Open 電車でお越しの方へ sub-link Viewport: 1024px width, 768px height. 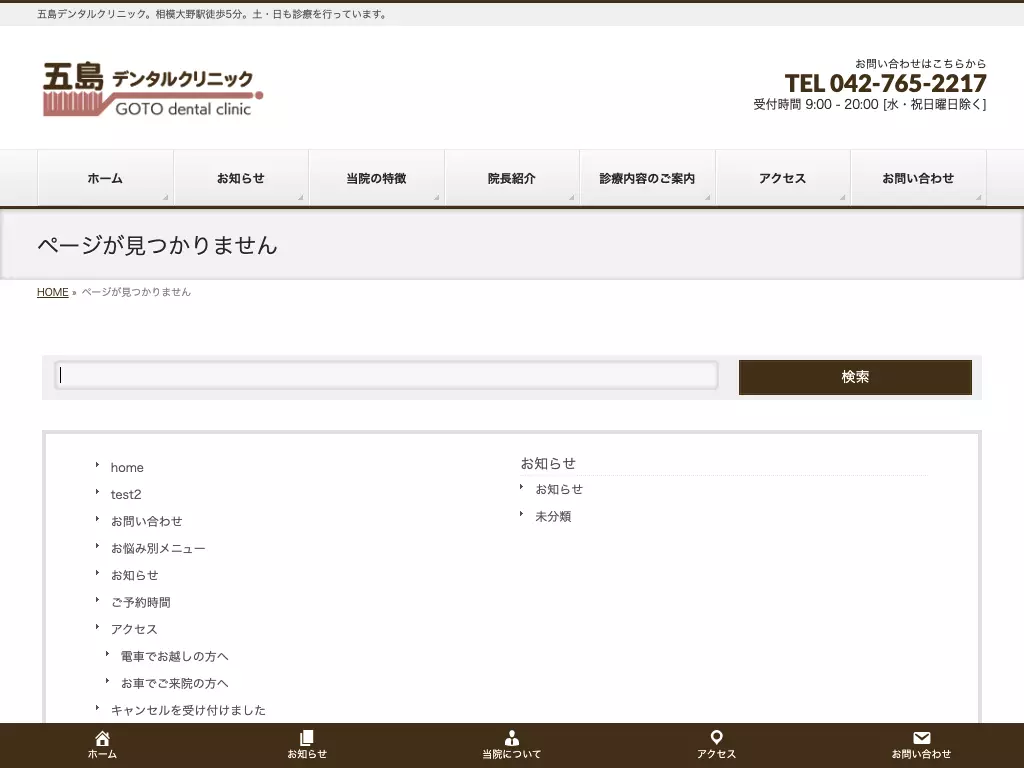point(174,656)
